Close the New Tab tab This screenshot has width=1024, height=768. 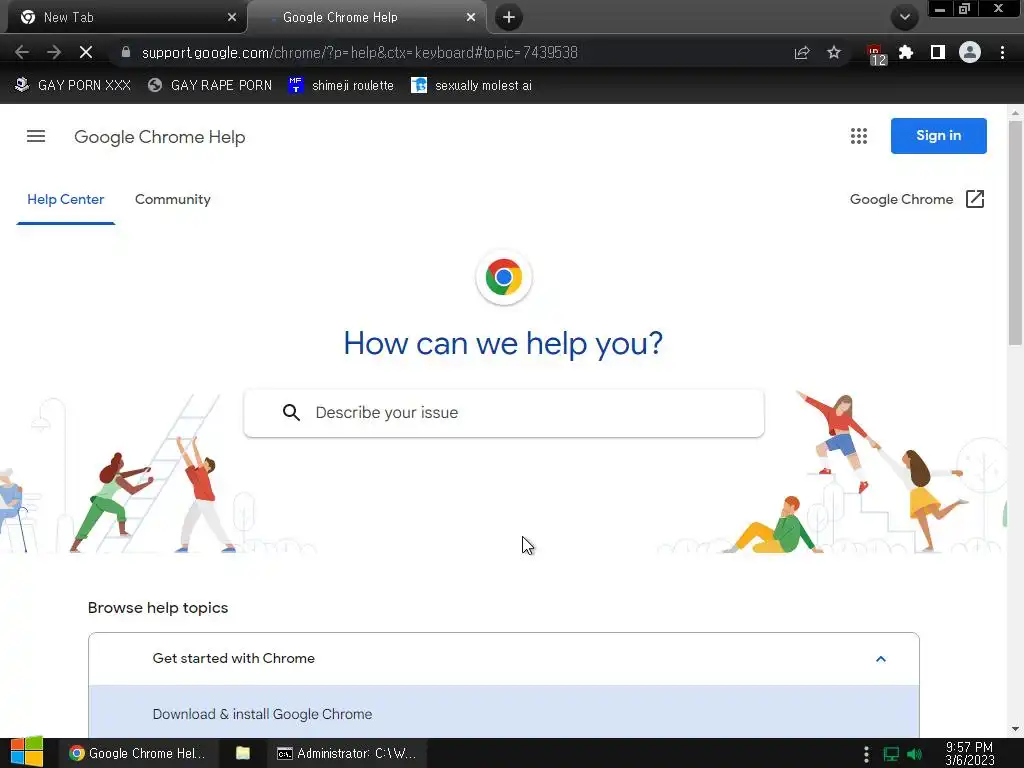(232, 18)
